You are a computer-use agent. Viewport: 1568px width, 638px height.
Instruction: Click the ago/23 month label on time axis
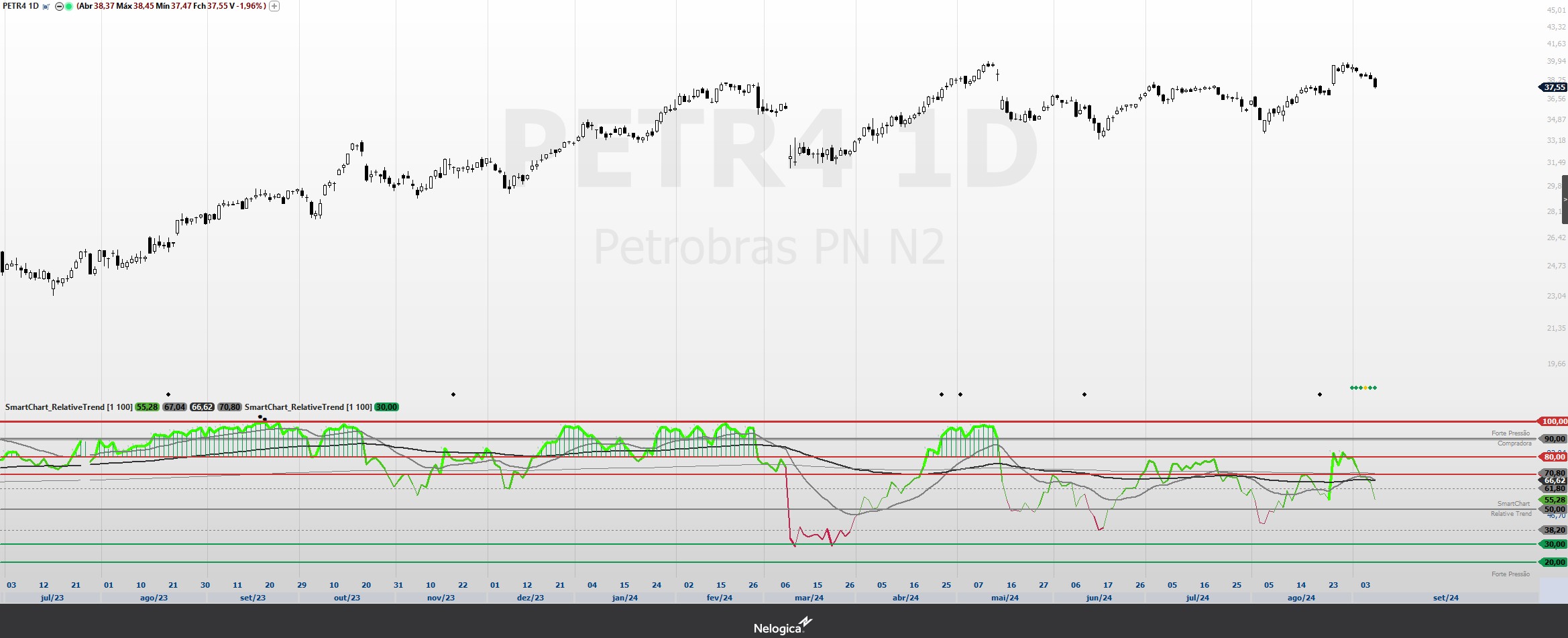(x=154, y=598)
